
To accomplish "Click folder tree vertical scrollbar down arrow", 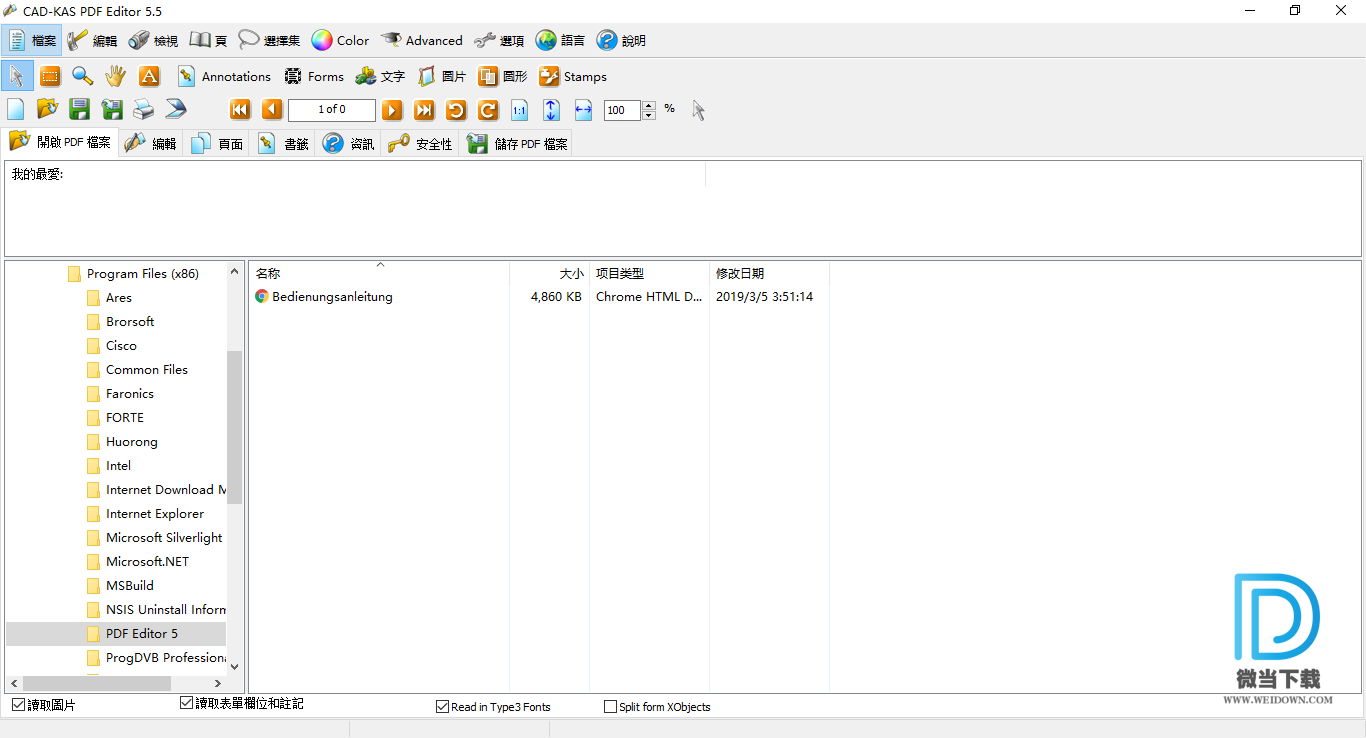I will (234, 666).
